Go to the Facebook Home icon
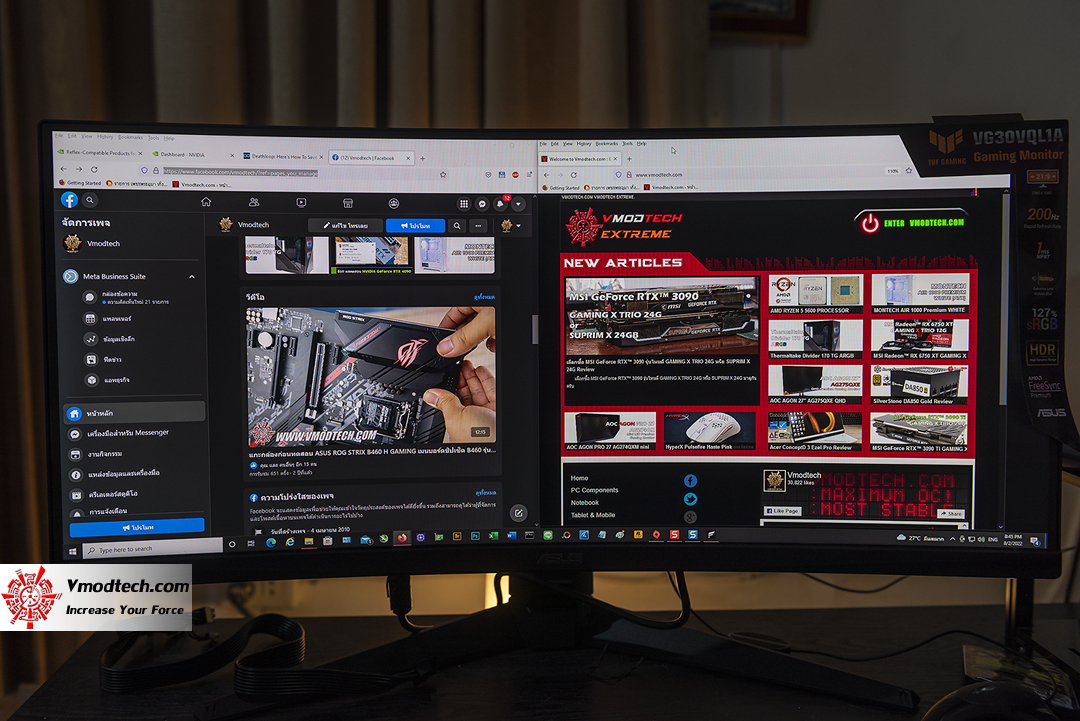The image size is (1080, 721). pyautogui.click(x=206, y=202)
